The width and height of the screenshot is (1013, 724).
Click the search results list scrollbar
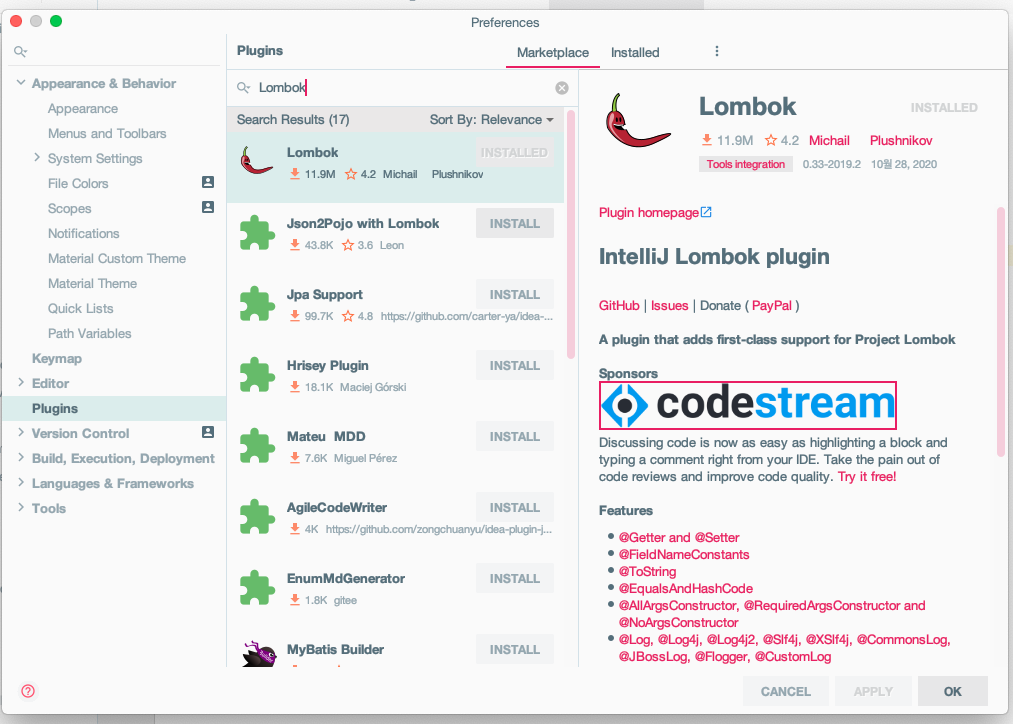570,234
